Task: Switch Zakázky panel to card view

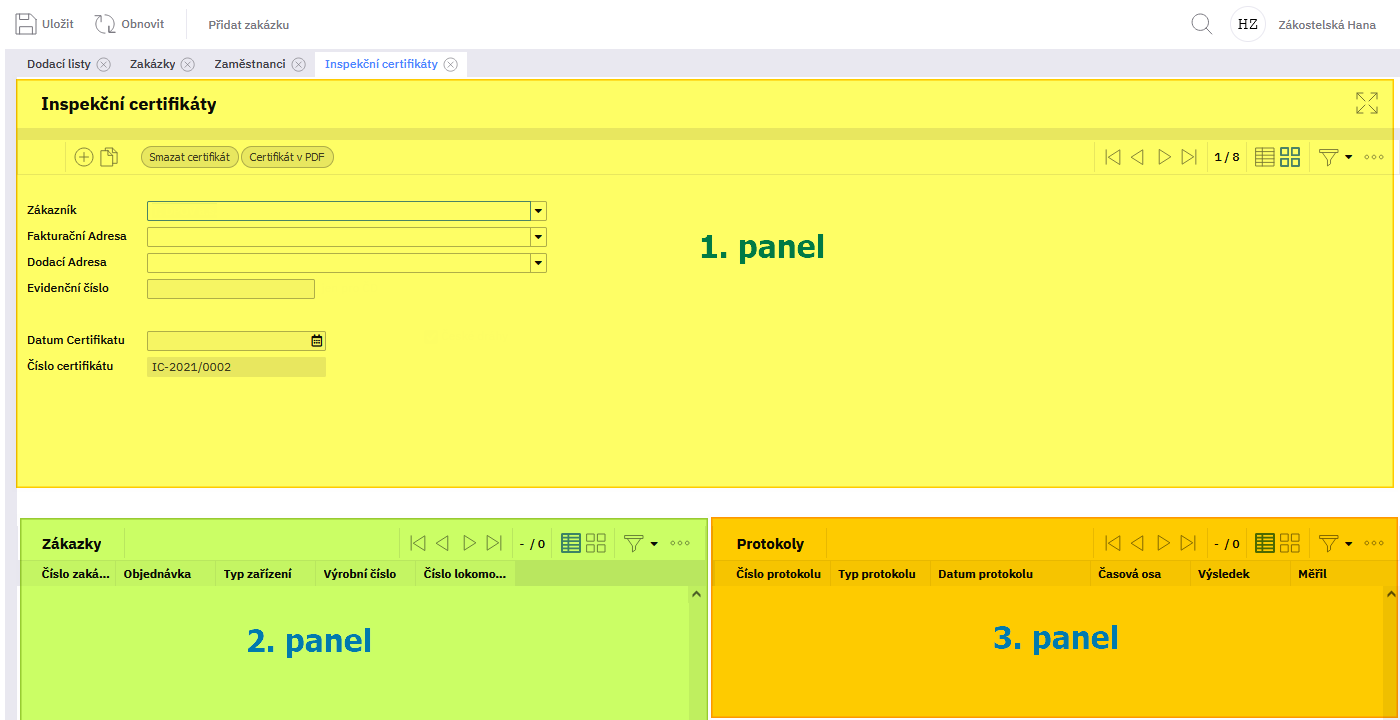Action: pos(596,543)
